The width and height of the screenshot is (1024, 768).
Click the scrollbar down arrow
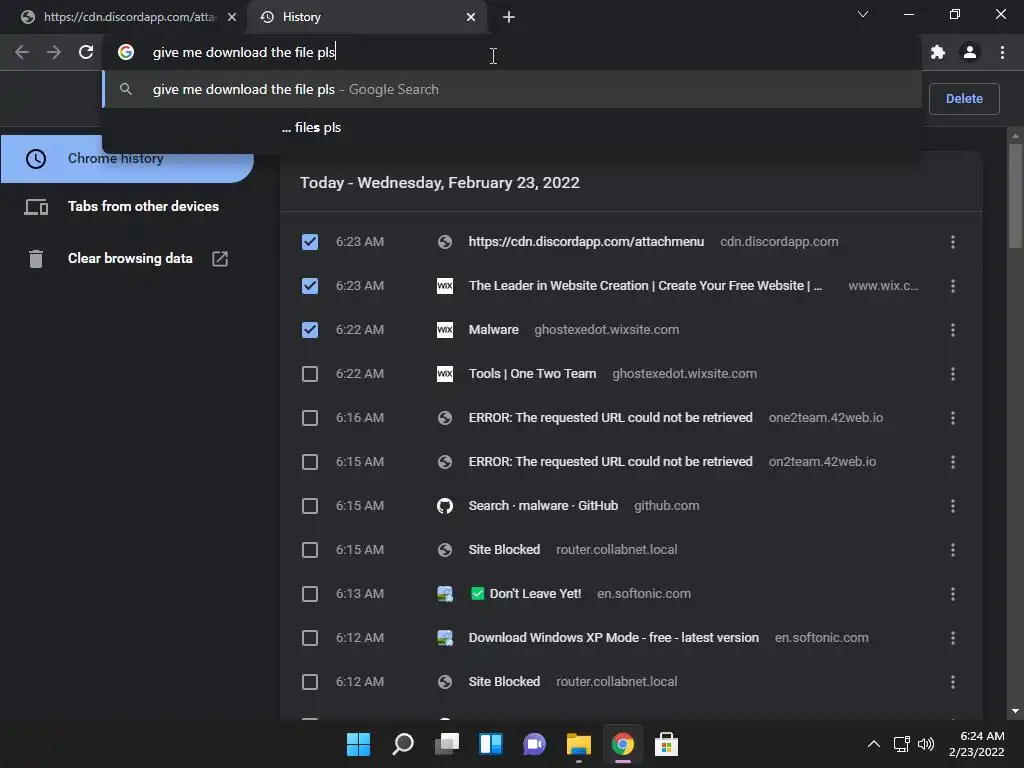(1015, 711)
